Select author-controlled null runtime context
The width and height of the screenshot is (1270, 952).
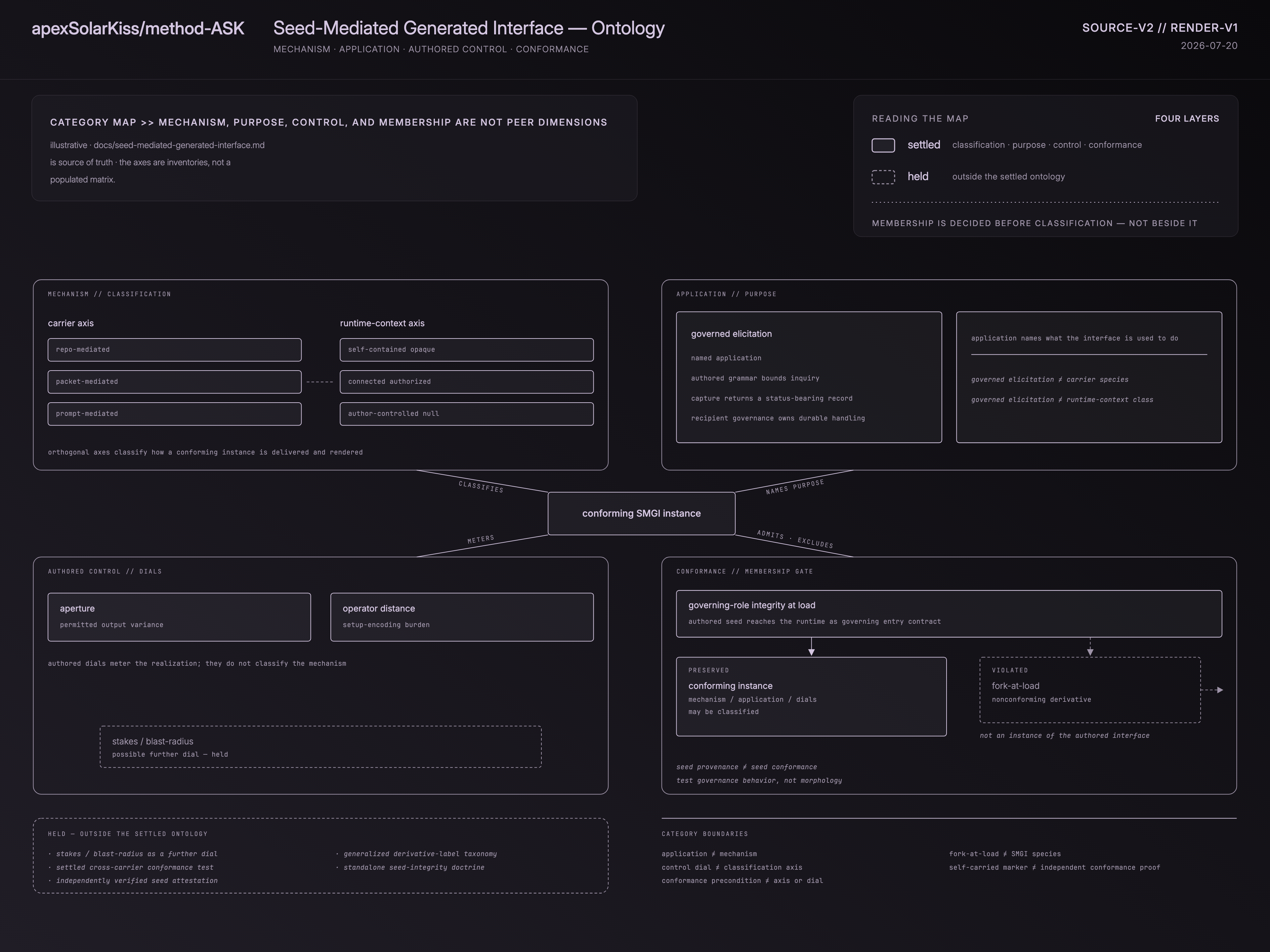[x=467, y=414]
